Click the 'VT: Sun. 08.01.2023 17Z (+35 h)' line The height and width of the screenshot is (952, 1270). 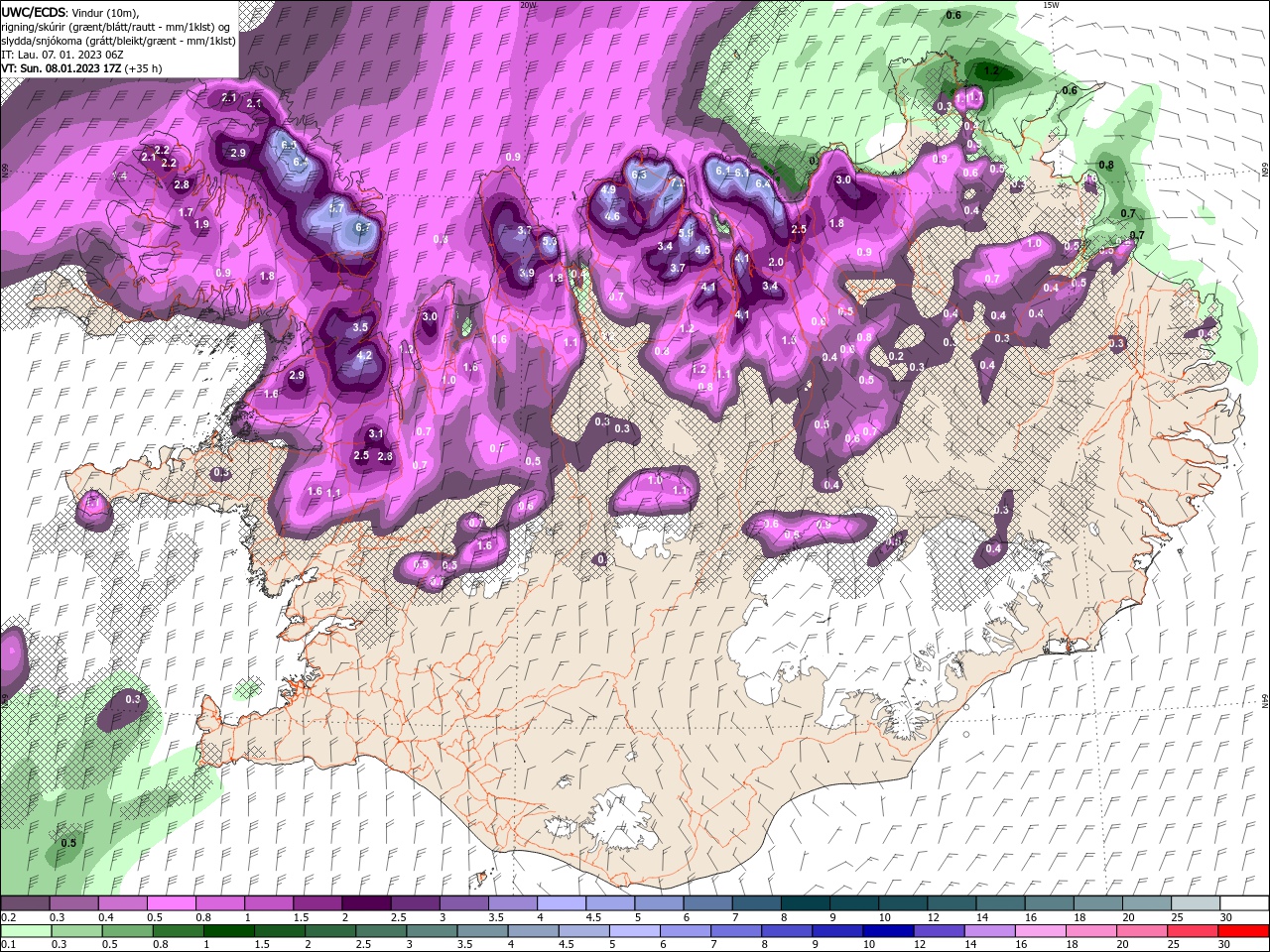(x=81, y=68)
